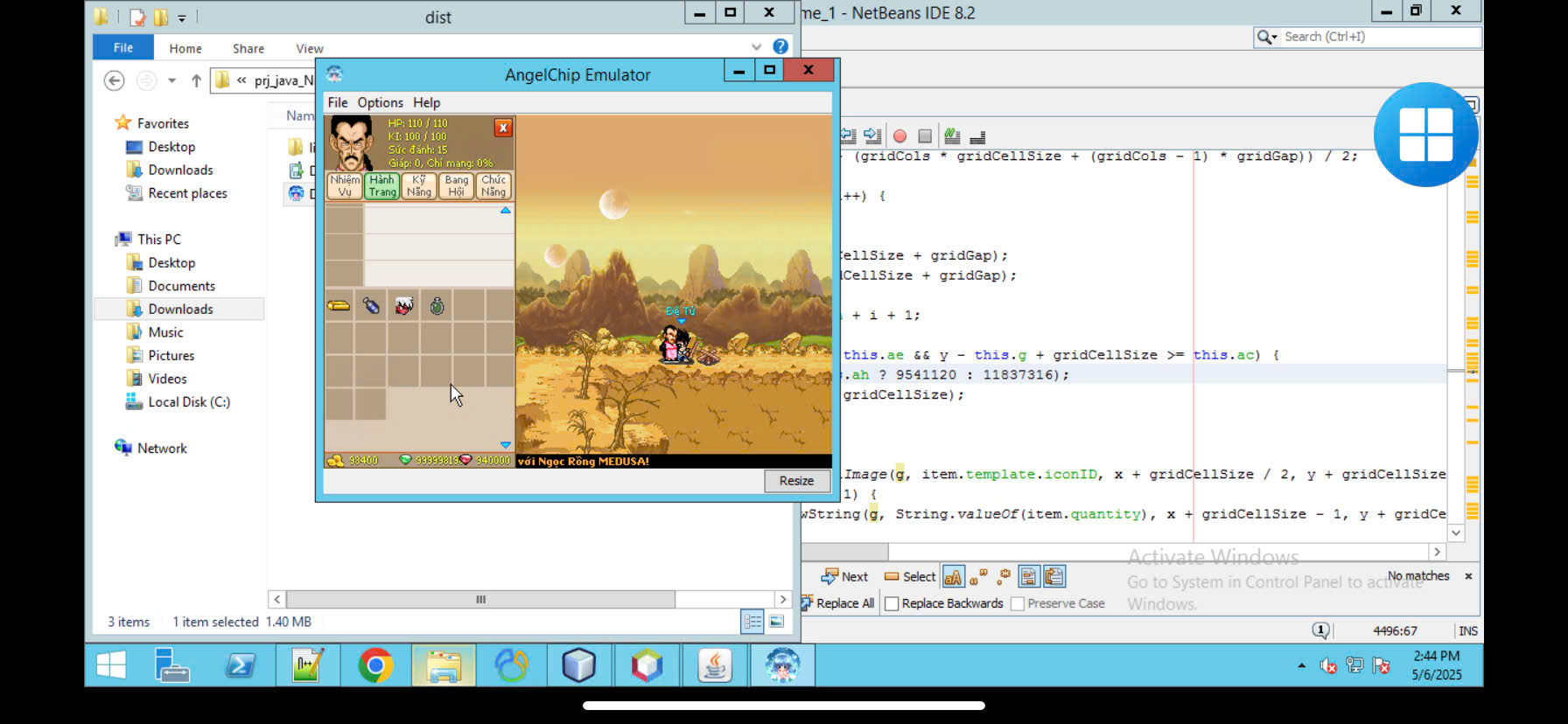Image resolution: width=1568 pixels, height=724 pixels.
Task: Close the character panel with red X
Action: 503,128
